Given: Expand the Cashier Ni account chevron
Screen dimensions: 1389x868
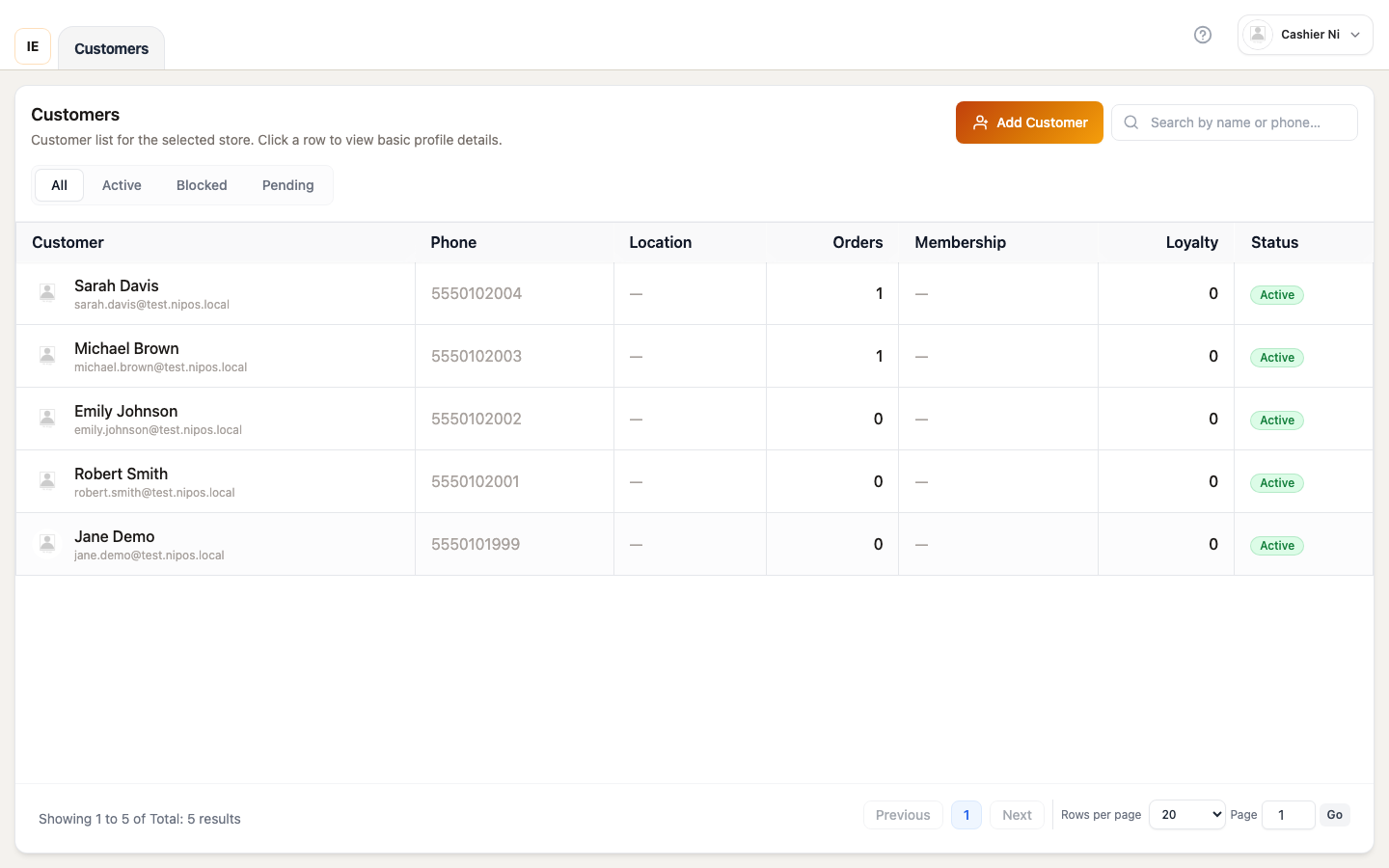Looking at the screenshot, I should pyautogui.click(x=1355, y=35).
